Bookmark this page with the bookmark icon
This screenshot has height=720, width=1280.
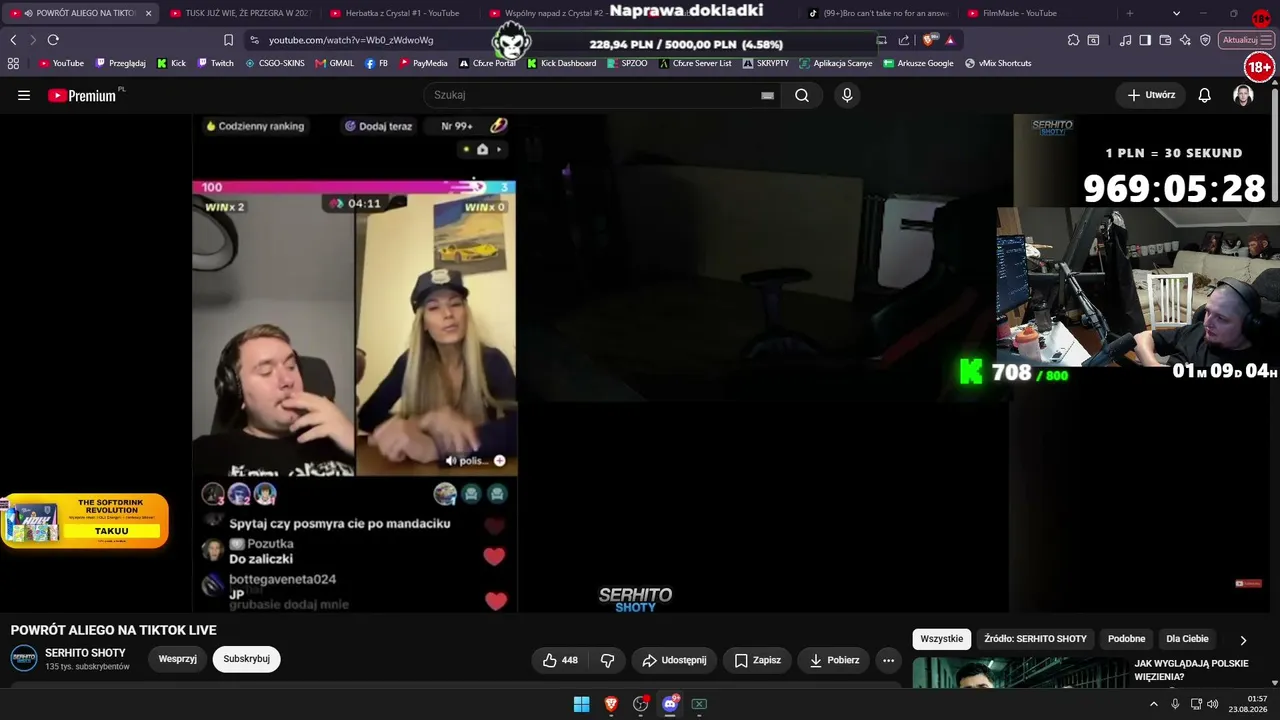(x=228, y=40)
